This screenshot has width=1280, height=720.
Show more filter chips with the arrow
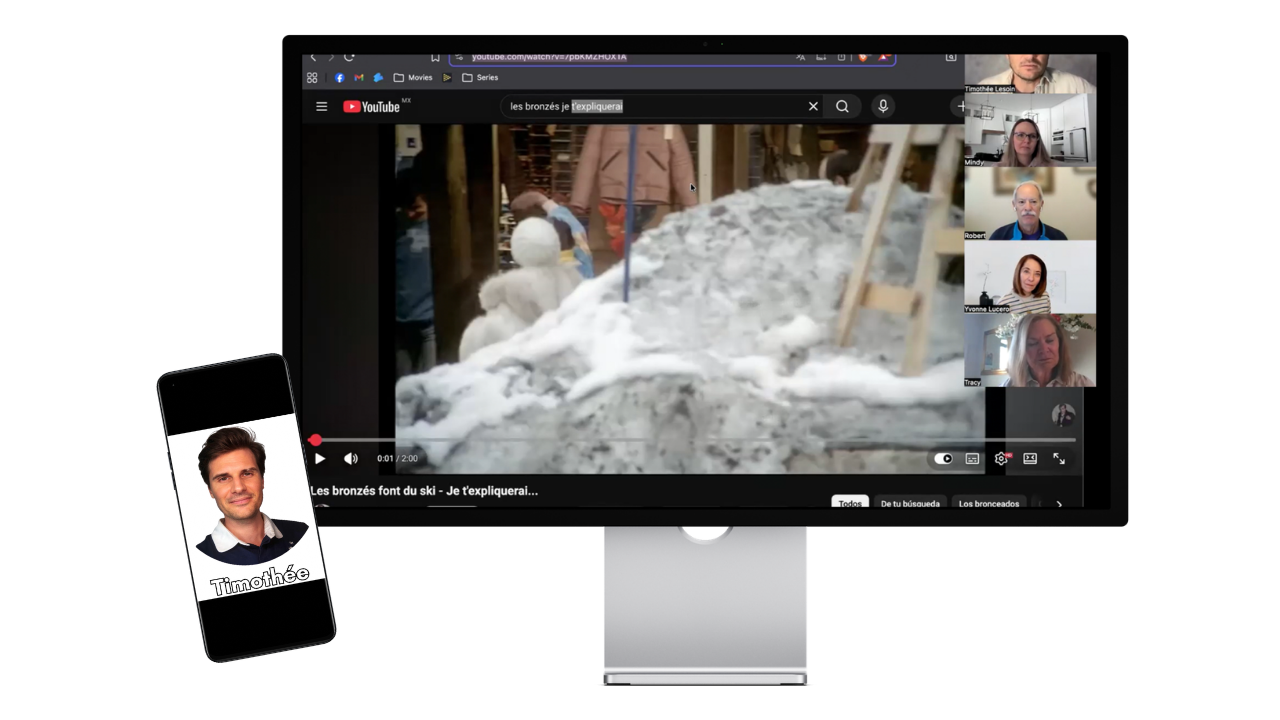[x=1059, y=503]
